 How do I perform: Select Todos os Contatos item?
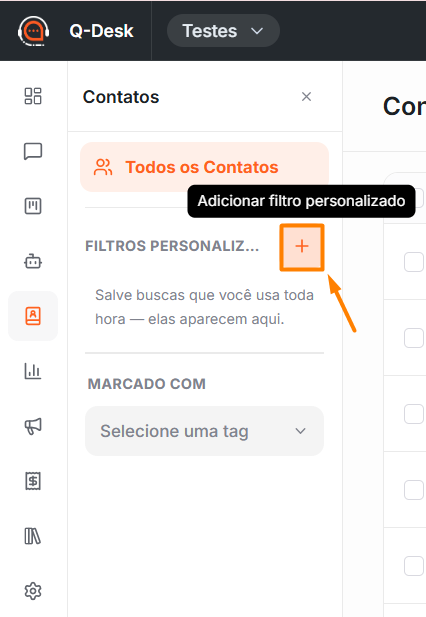point(205,167)
